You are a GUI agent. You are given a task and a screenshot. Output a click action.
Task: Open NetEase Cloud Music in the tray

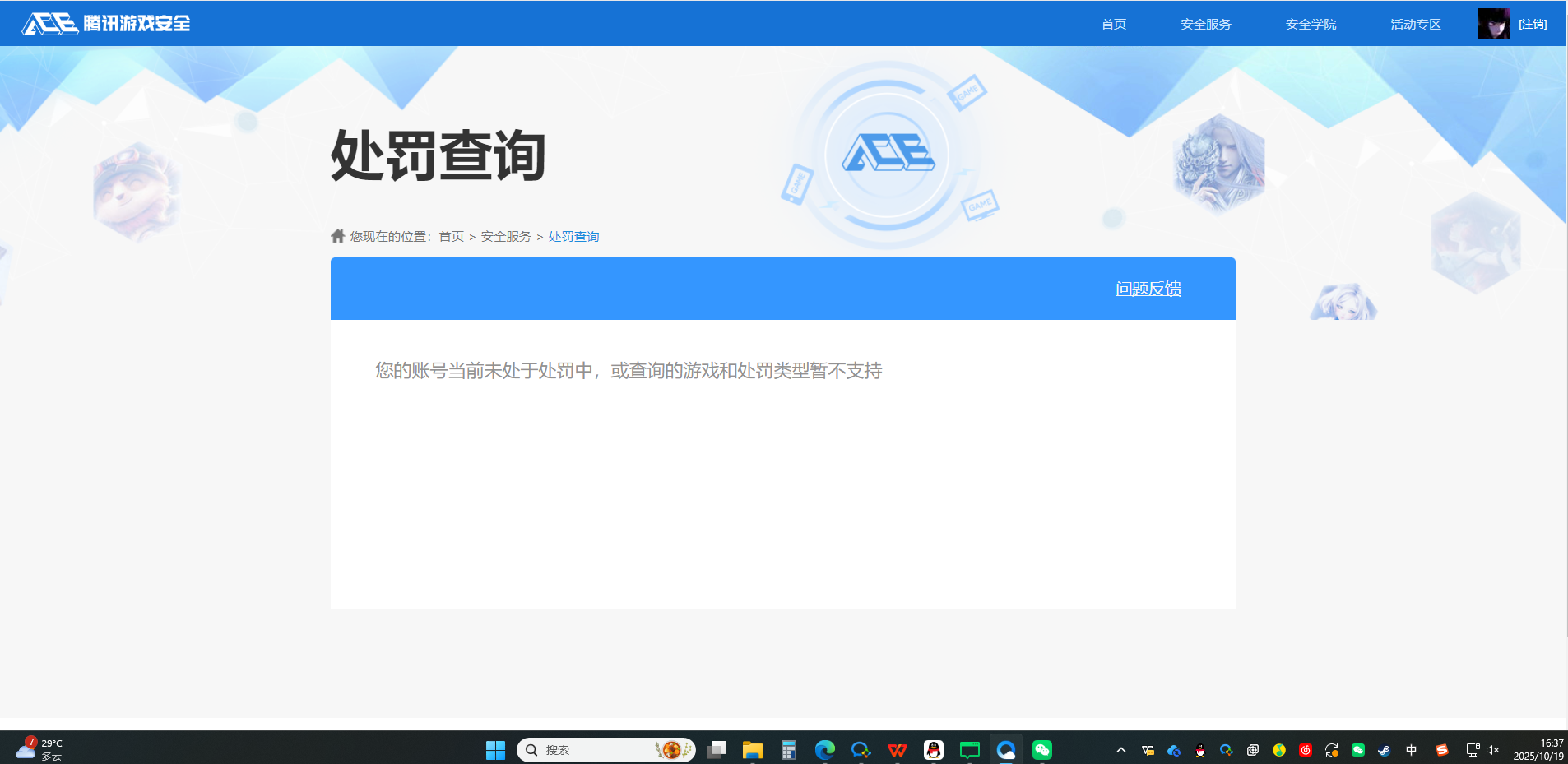[x=1305, y=750]
